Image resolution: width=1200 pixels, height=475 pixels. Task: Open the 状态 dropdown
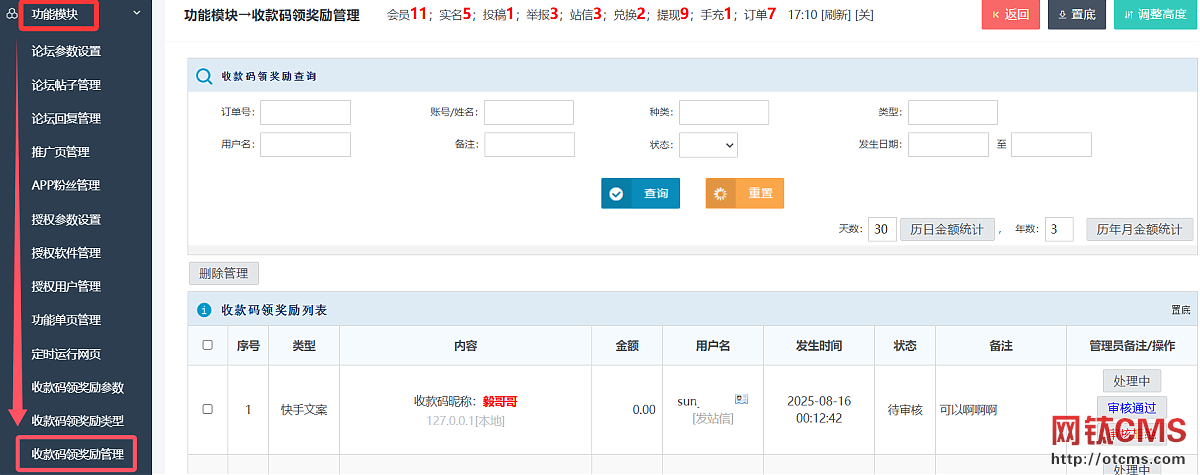tap(708, 145)
